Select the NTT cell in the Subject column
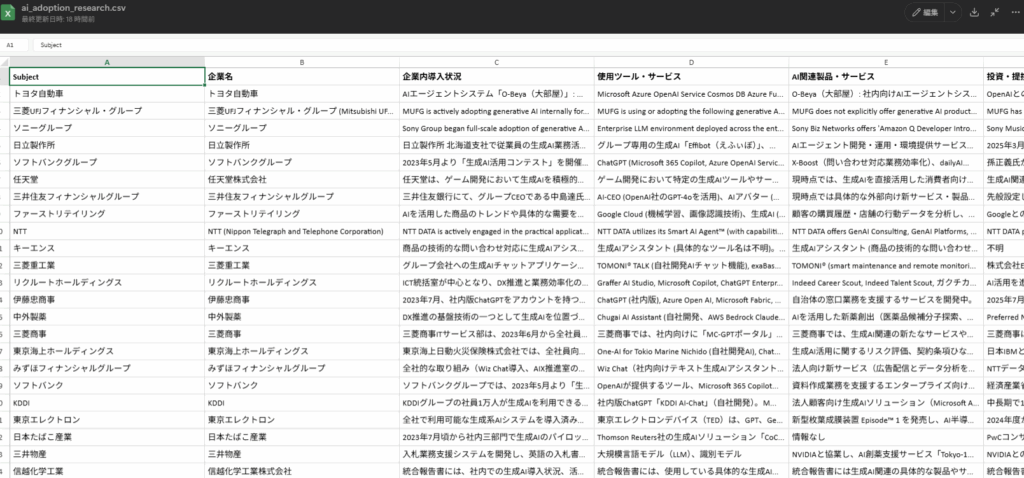Image resolution: width=1024 pixels, height=478 pixels. tap(107, 231)
